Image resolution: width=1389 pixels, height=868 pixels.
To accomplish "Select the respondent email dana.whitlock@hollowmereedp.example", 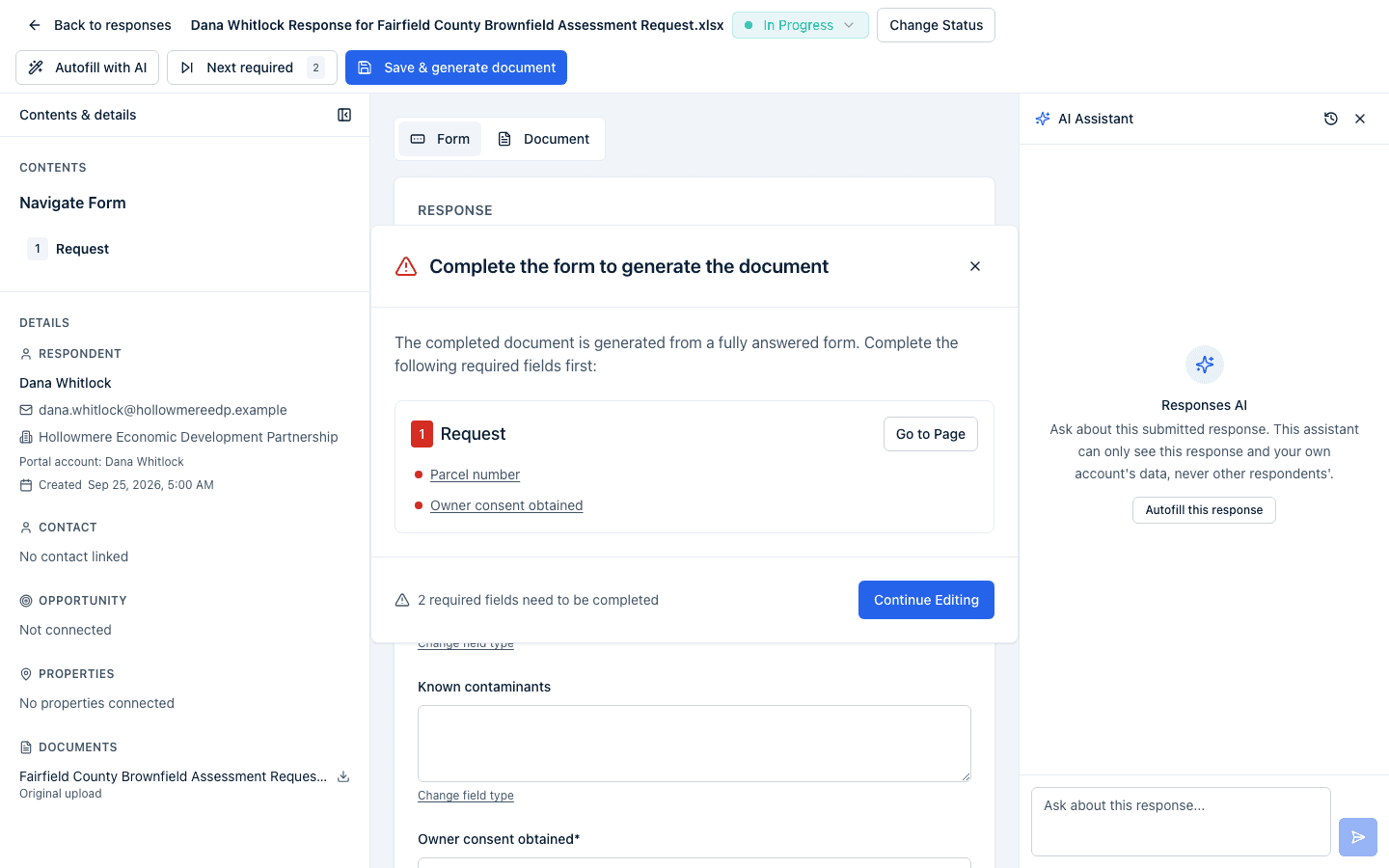I will click(163, 410).
